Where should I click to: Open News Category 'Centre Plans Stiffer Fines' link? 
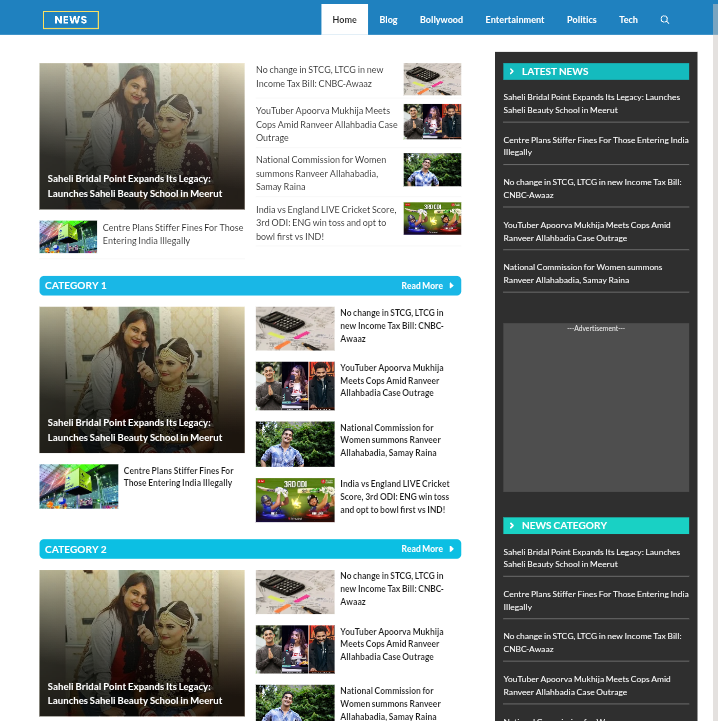pyautogui.click(x=596, y=601)
